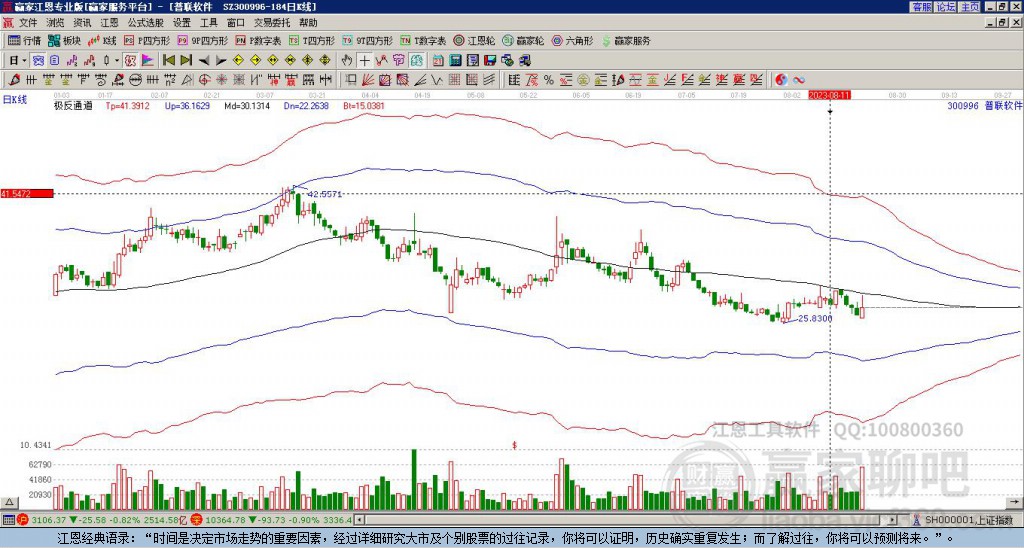Open the 文件 menu
This screenshot has width=1024, height=548.
[x=27, y=23]
